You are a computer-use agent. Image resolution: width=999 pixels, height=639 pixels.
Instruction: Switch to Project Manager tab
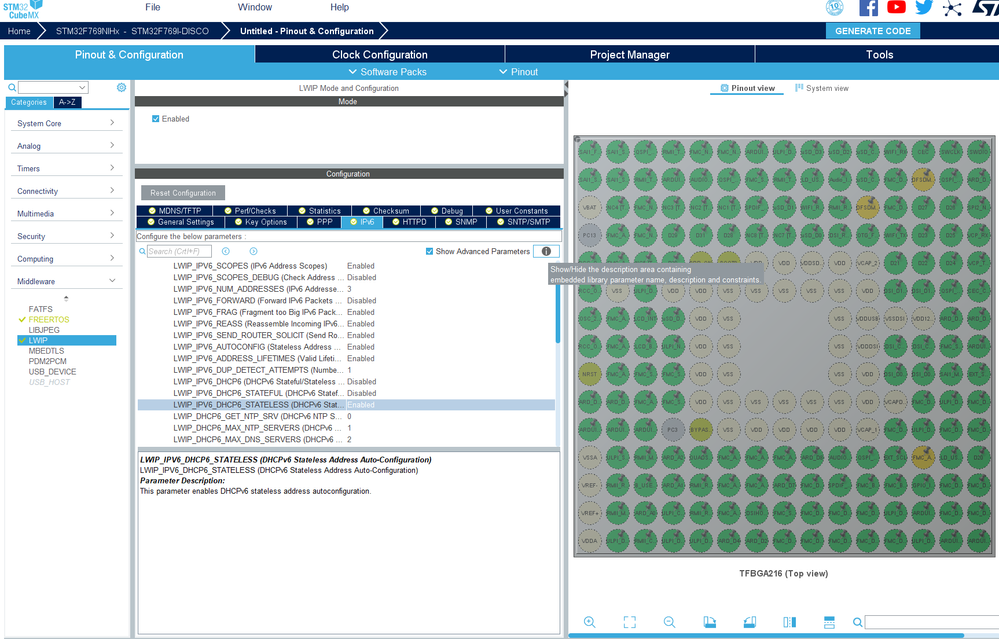(629, 54)
